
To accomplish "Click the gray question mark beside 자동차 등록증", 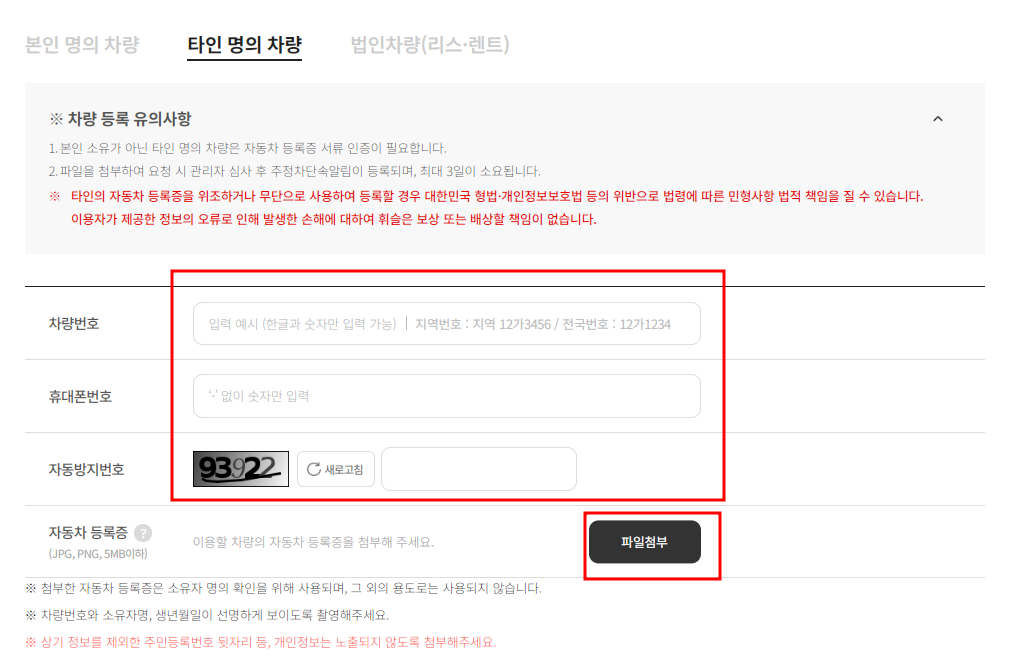I will click(x=141, y=533).
